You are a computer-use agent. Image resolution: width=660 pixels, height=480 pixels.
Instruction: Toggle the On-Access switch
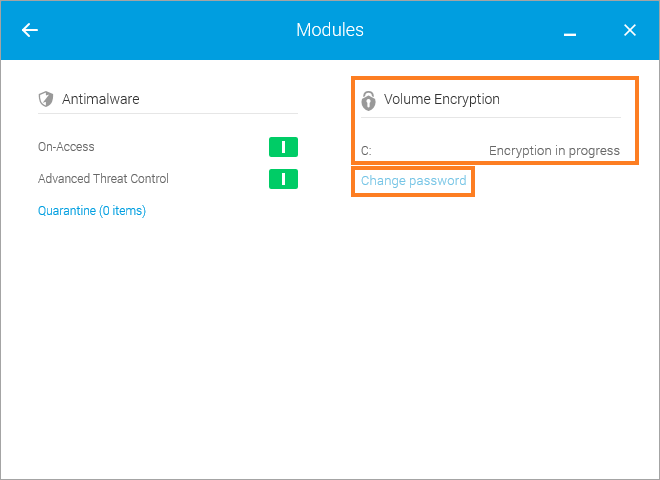click(283, 147)
